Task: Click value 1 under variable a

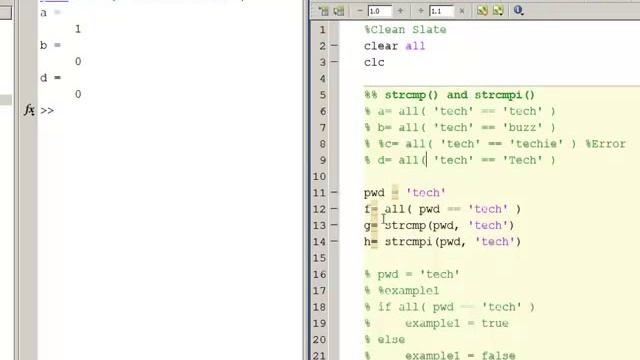Action: 78,29
